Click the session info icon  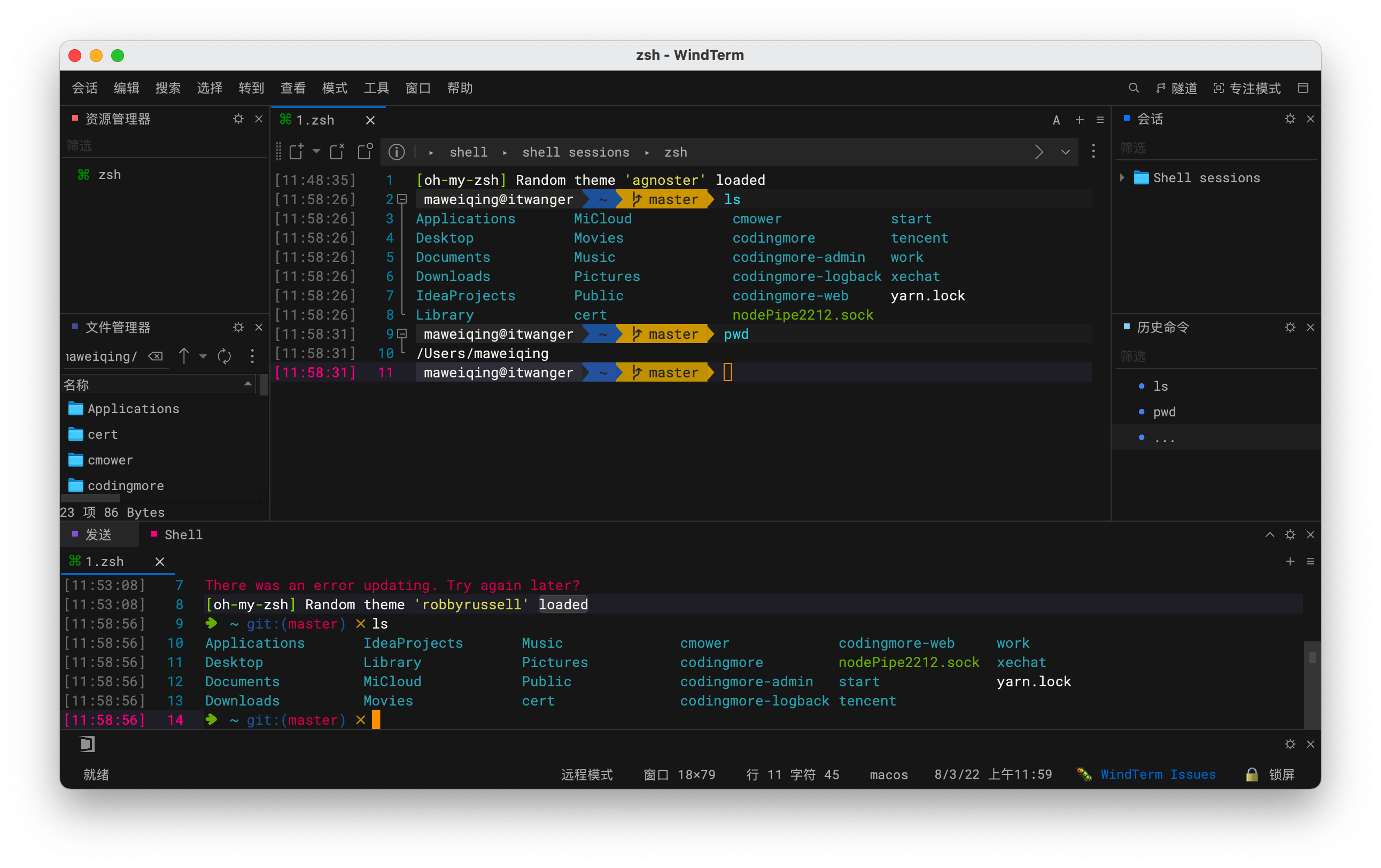[x=397, y=152]
